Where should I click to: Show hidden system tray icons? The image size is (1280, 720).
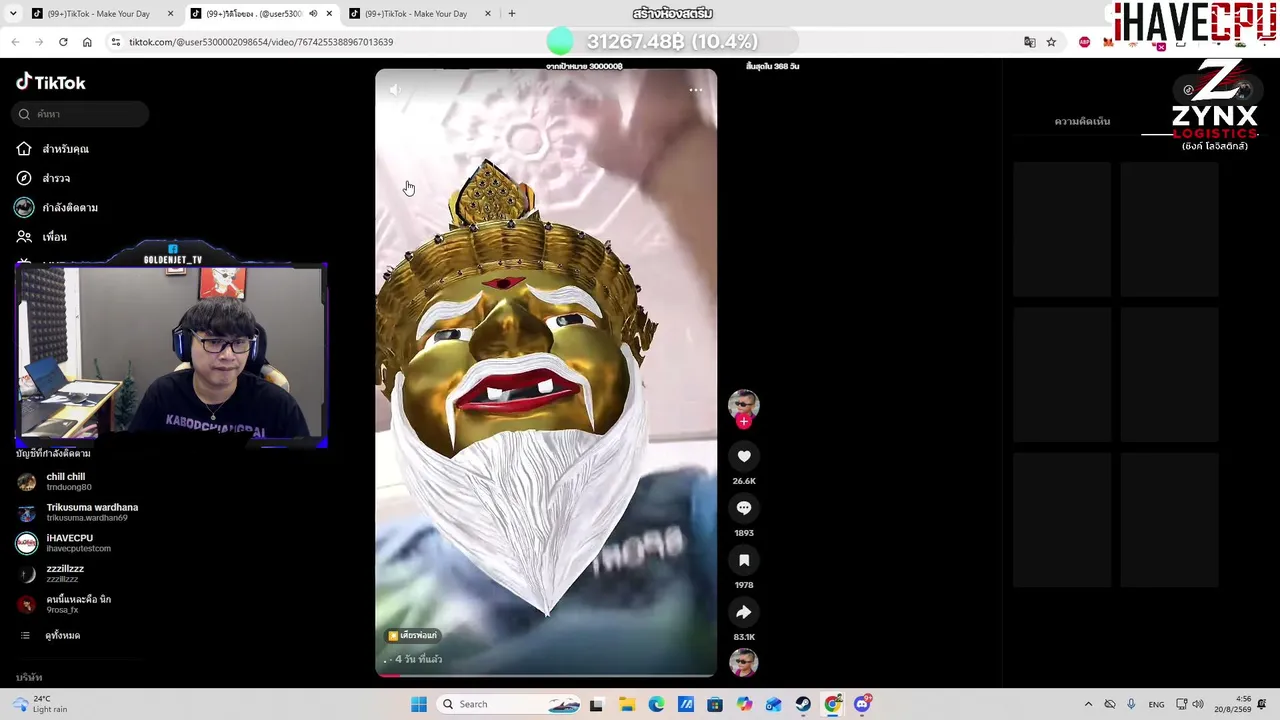pos(1088,704)
